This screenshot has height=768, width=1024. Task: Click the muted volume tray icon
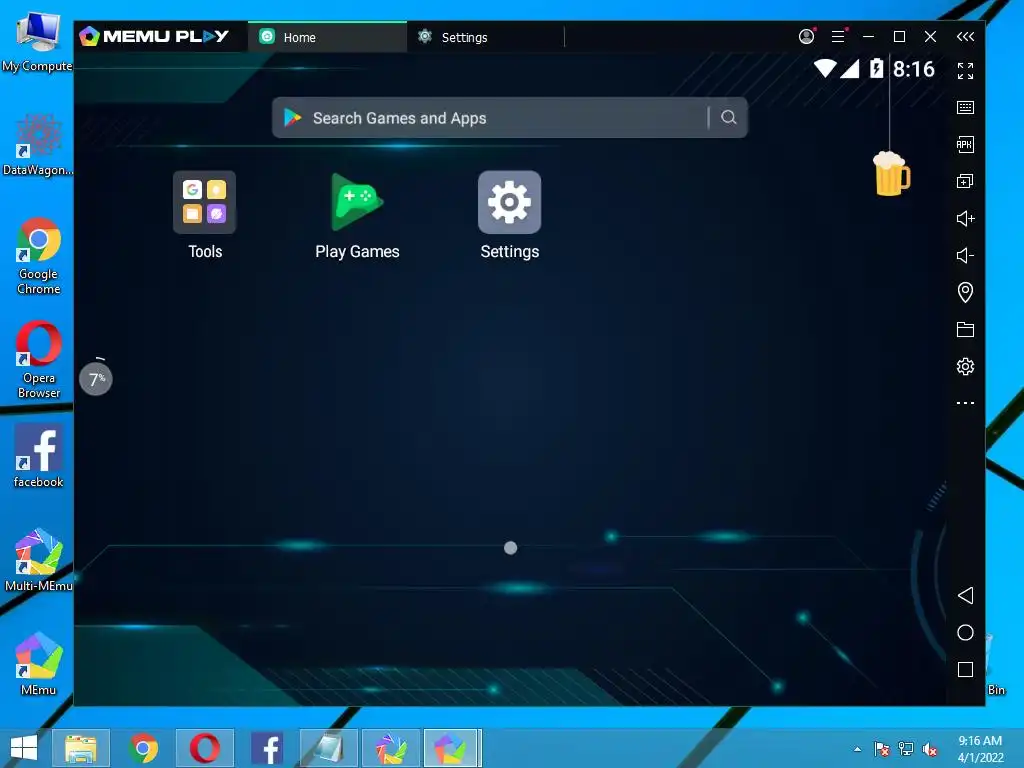(x=930, y=749)
